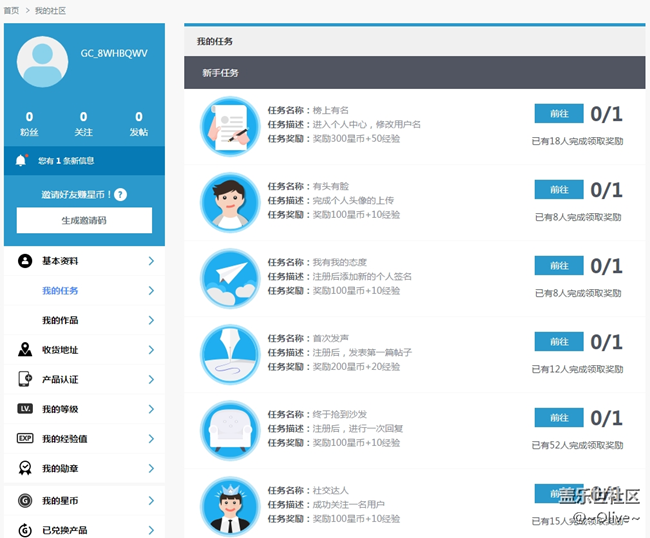Image resolution: width=650 pixels, height=538 pixels.
Task: Click the 有头有脸 boy avatar task icon
Action: coord(230,202)
